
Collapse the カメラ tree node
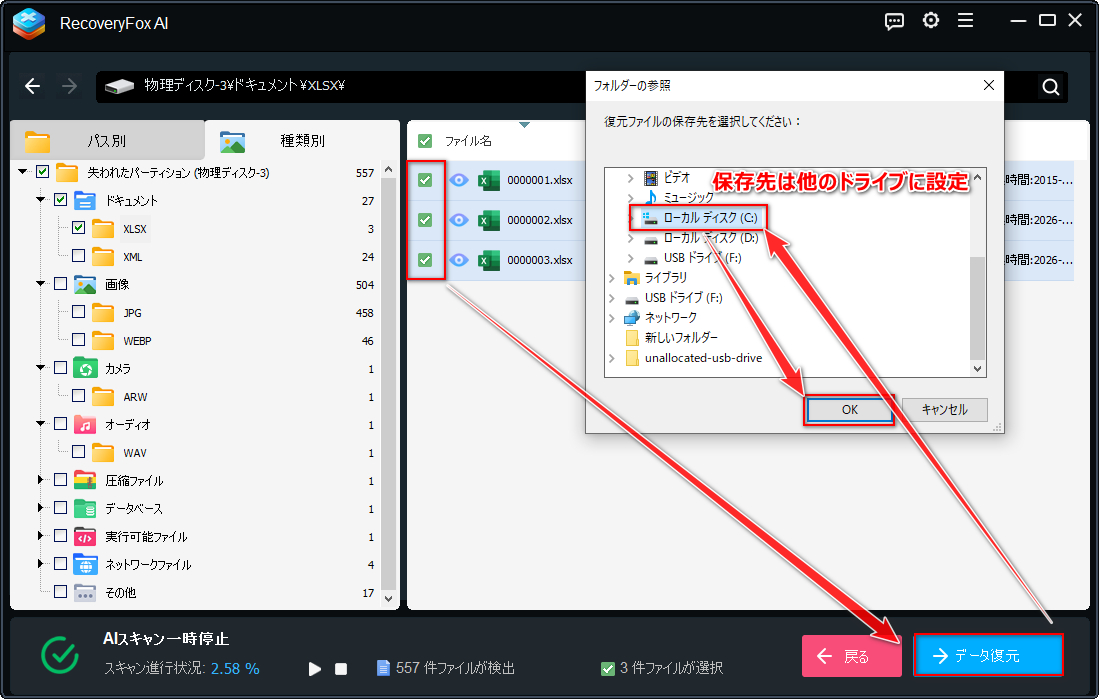pos(41,368)
